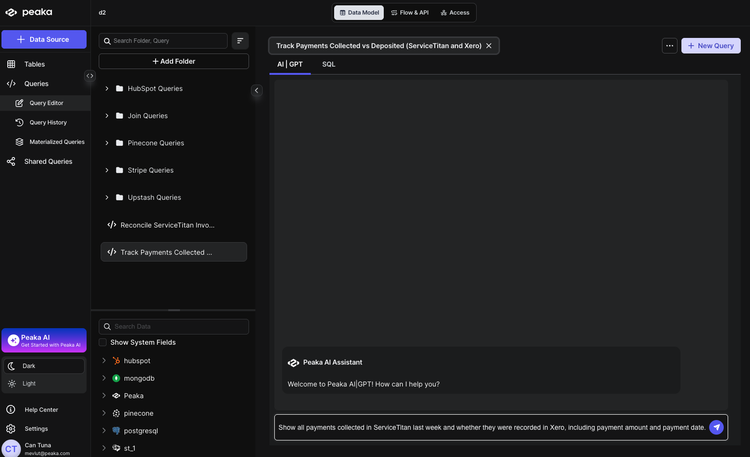Click the Add Folder button
This screenshot has height=457, width=750.
pos(174,61)
